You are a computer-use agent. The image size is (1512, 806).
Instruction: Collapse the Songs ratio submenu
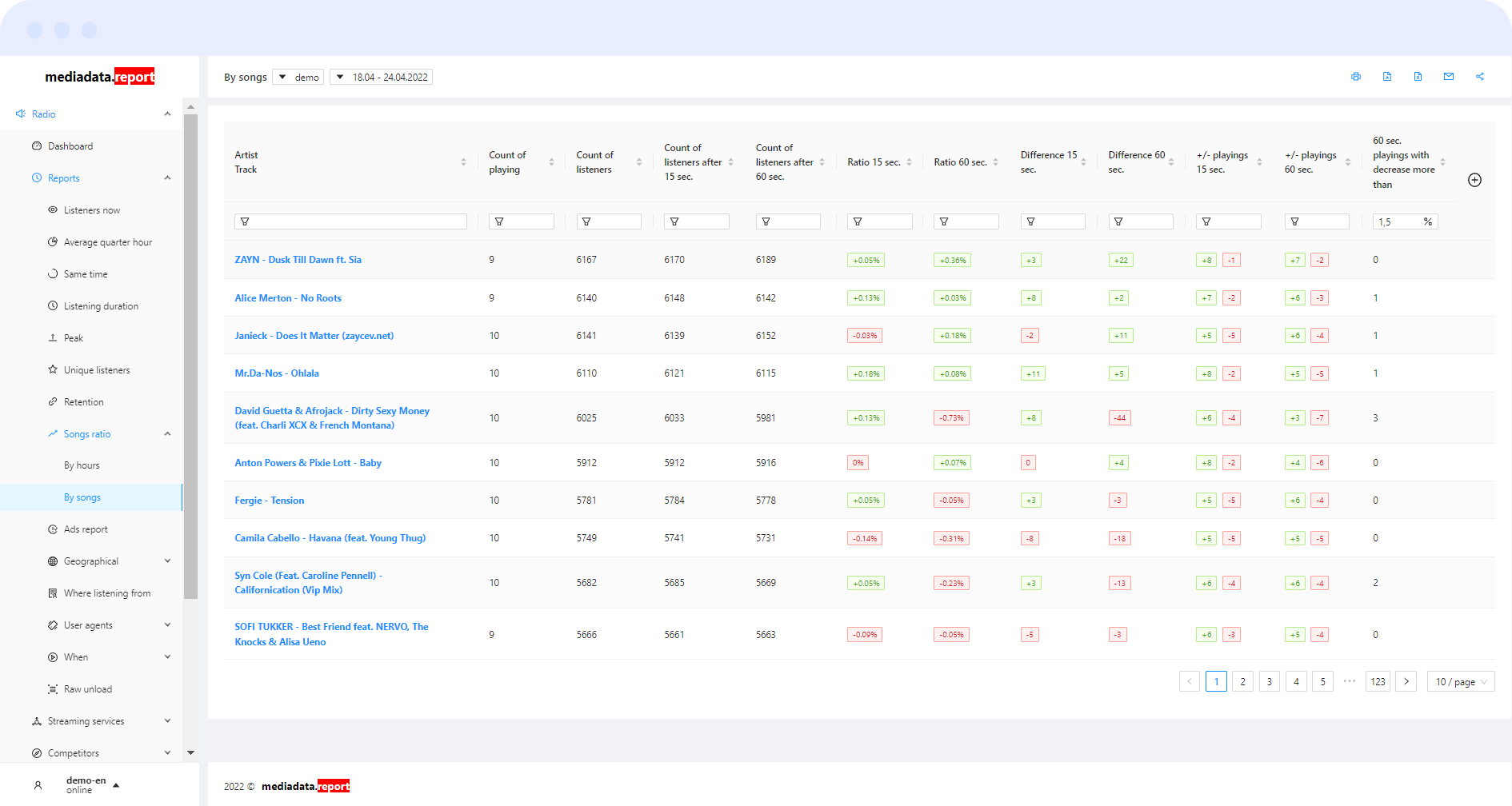click(x=167, y=434)
